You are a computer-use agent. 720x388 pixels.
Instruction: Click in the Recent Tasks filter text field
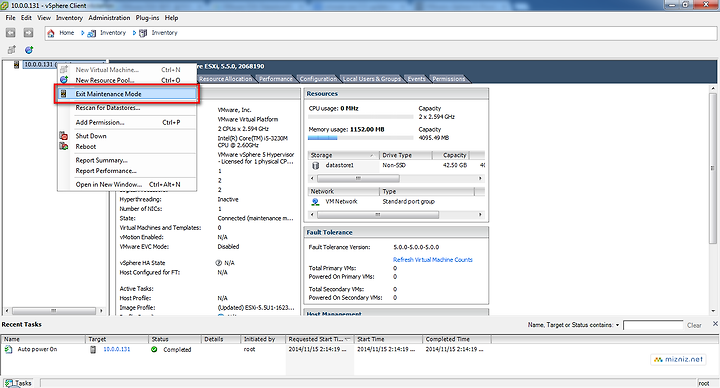pos(653,325)
